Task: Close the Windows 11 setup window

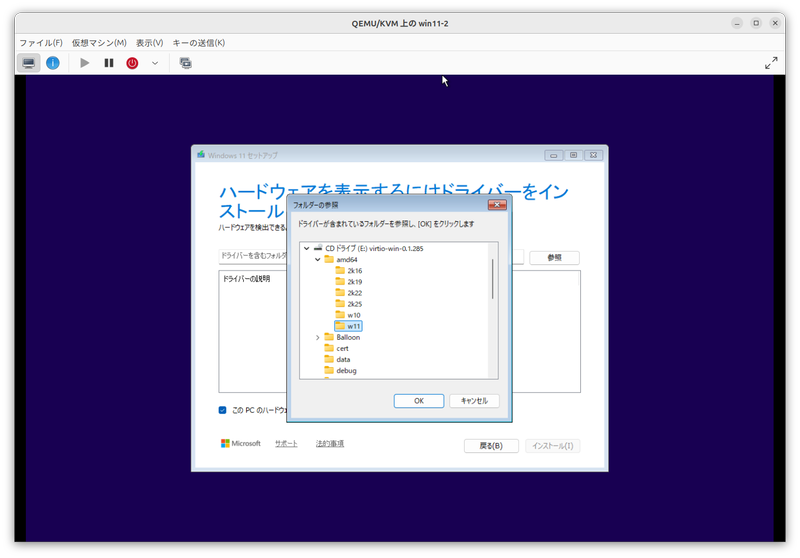Action: coord(593,155)
